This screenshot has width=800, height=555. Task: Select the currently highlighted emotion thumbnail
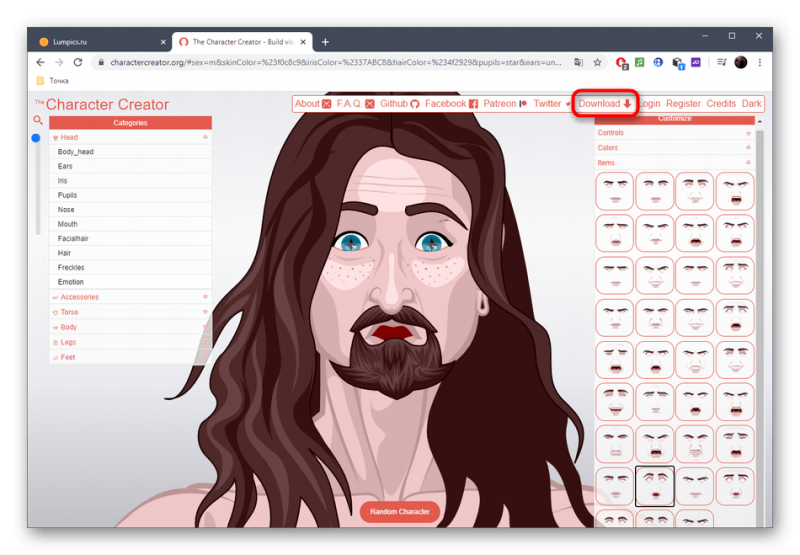(655, 486)
